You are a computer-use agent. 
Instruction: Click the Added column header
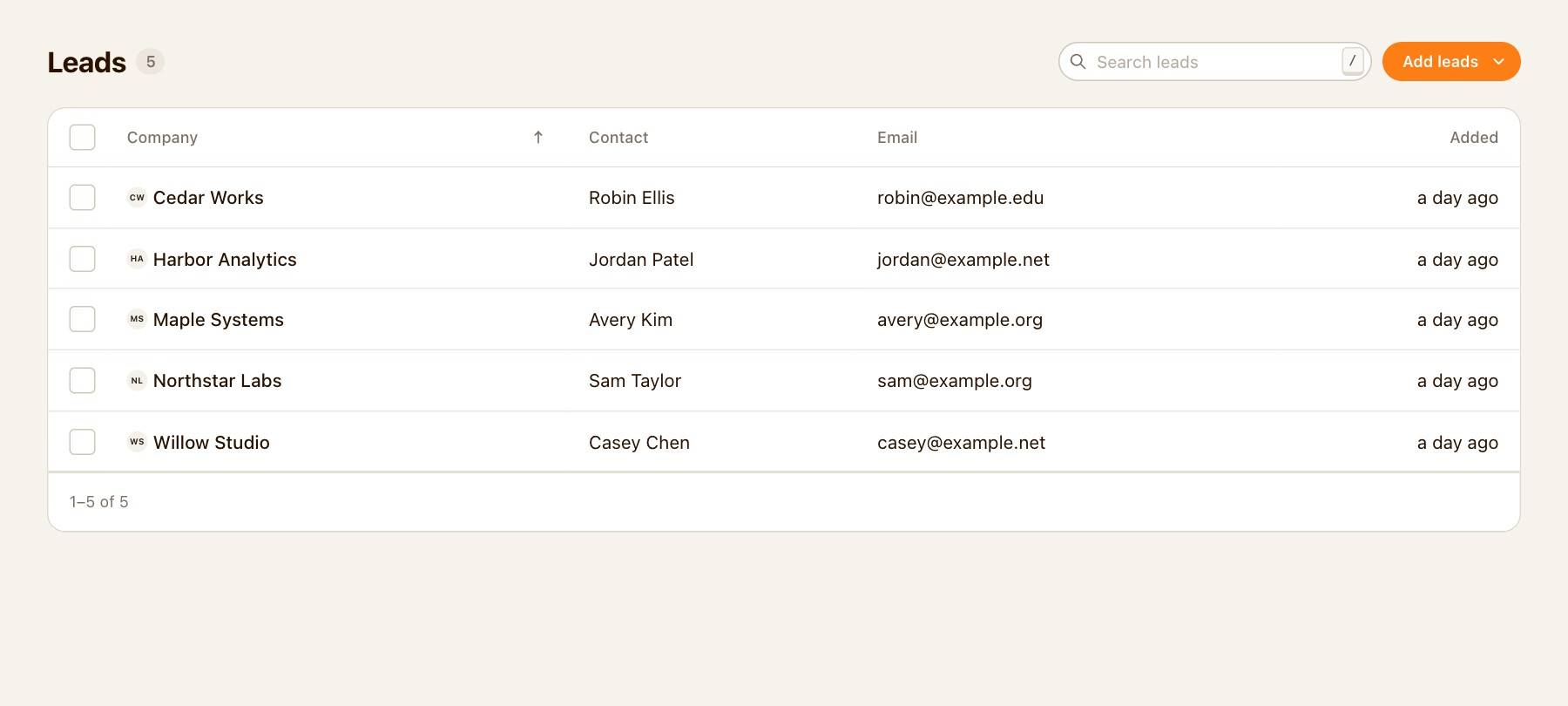pyautogui.click(x=1474, y=138)
